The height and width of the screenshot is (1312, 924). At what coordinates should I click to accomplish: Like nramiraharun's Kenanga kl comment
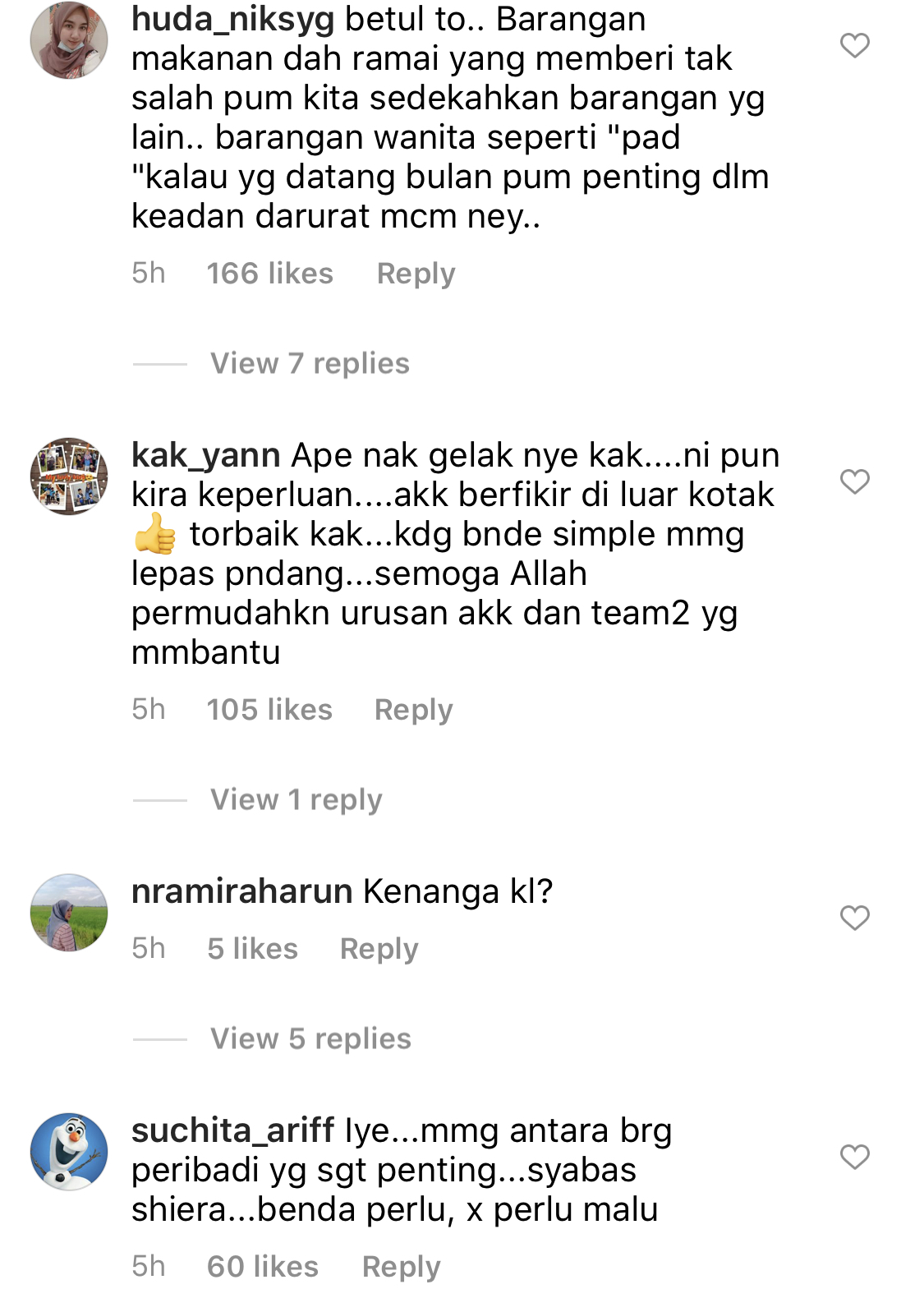point(854,918)
